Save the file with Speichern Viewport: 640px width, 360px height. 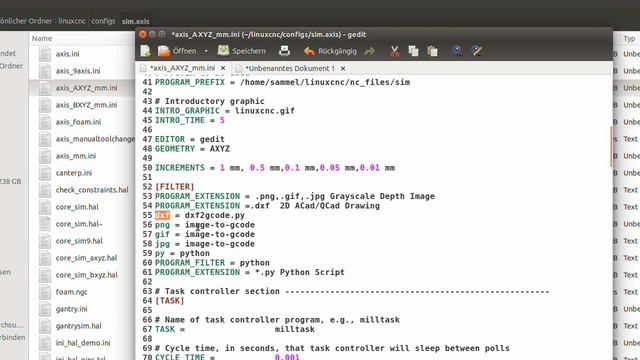tap(241, 51)
